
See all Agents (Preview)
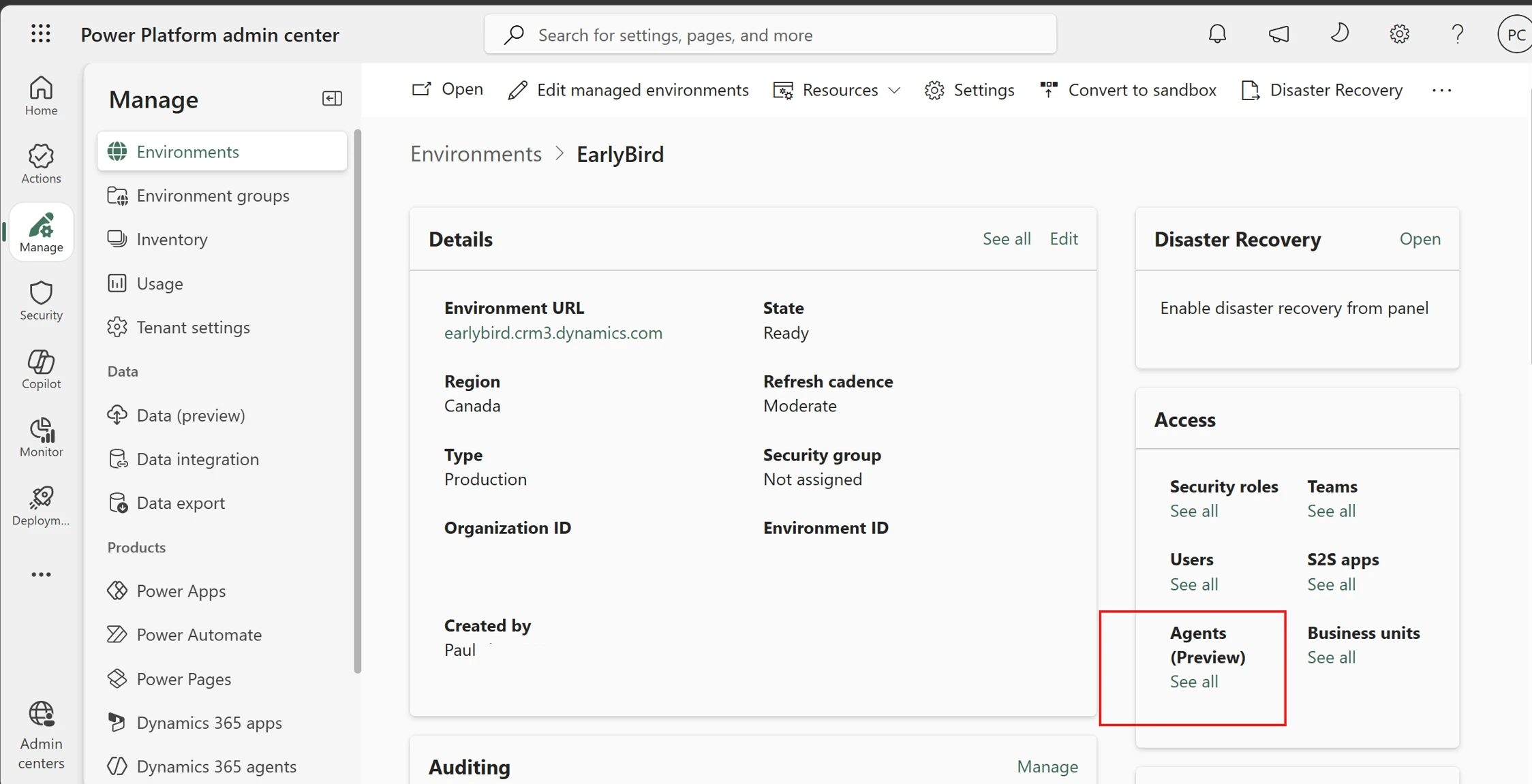point(1194,682)
